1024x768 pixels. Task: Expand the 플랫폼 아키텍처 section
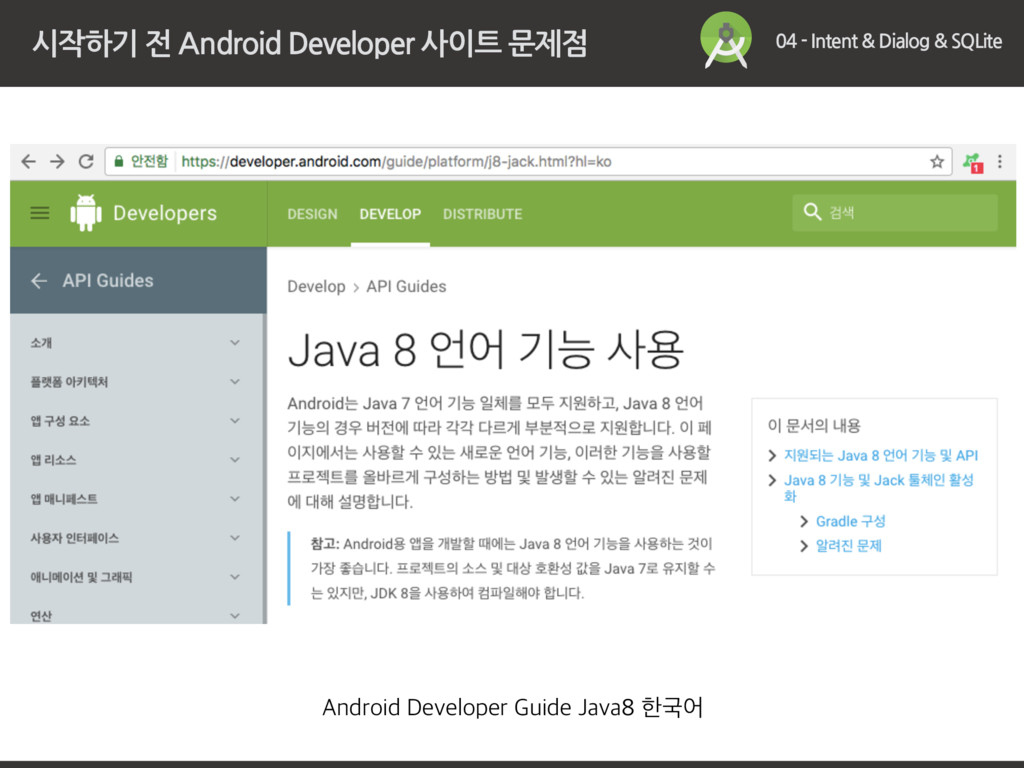click(x=234, y=382)
